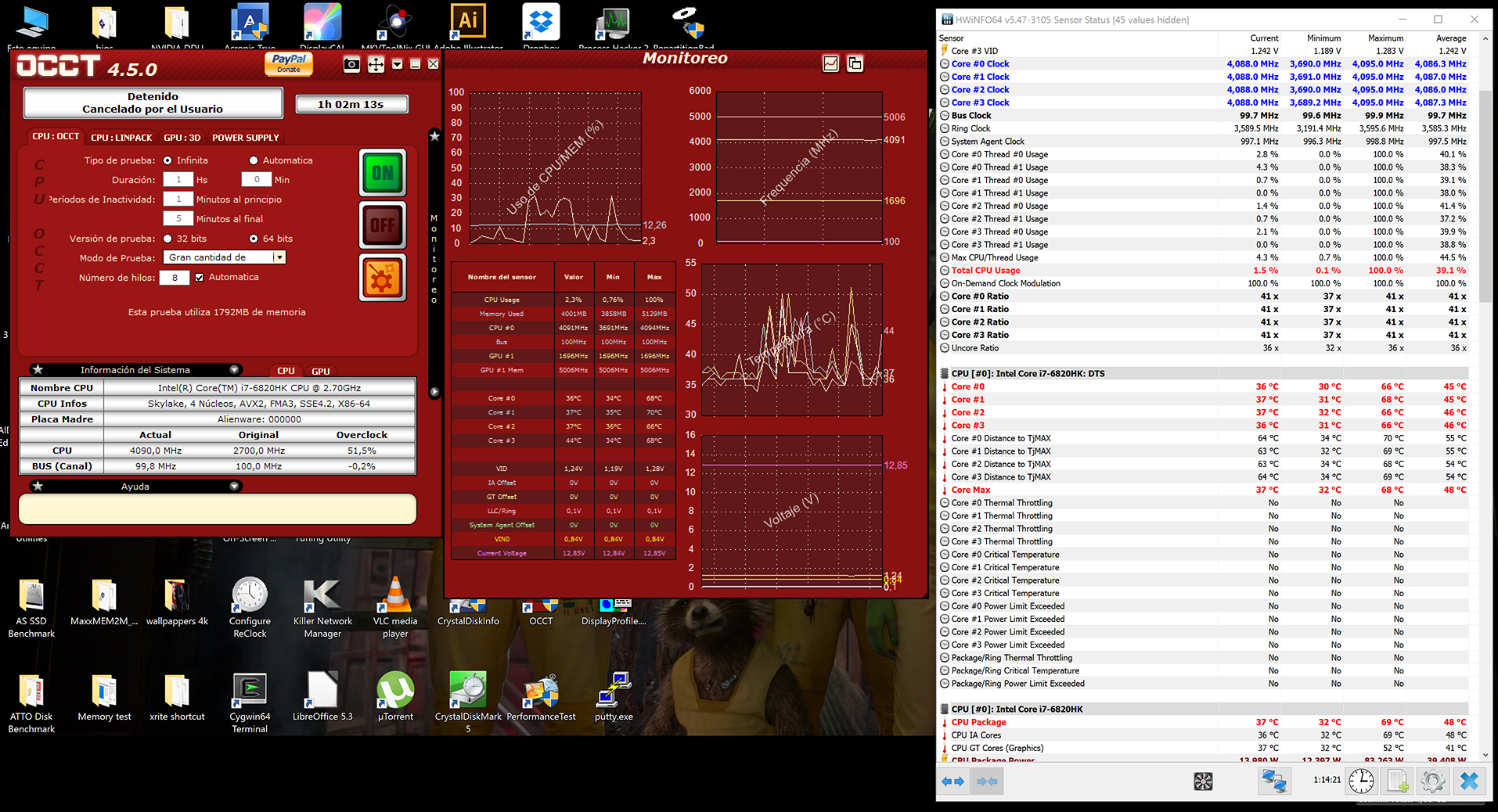This screenshot has height=812, width=1498.
Task: Select the Infinita test type radio
Action: [167, 160]
